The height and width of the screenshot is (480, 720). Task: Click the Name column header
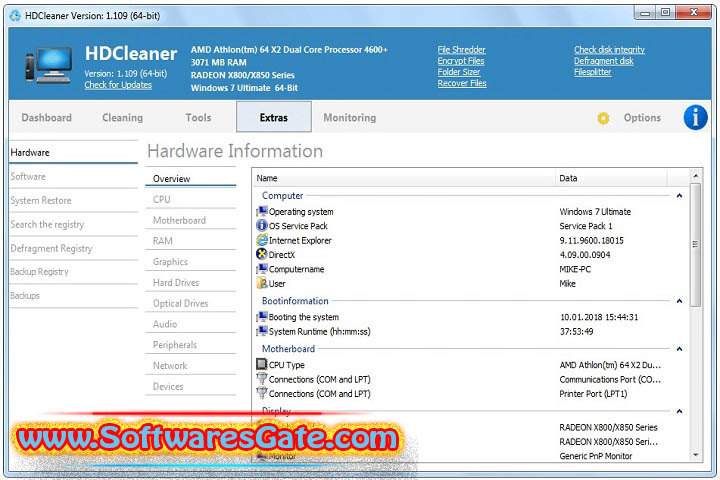[x=404, y=178]
